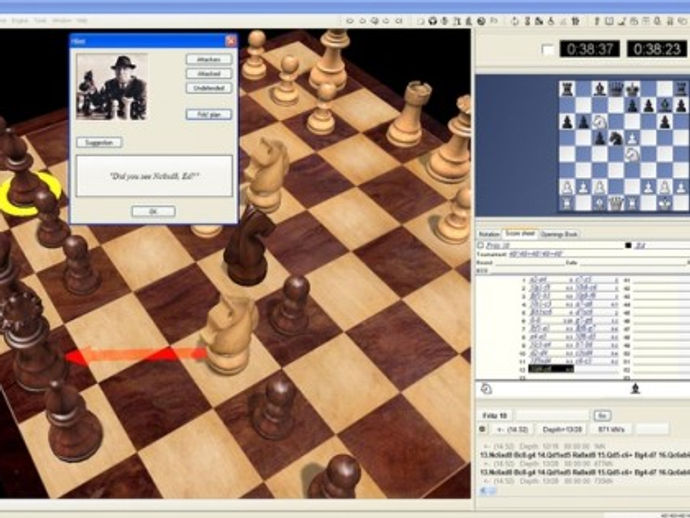Click the Fritz 10 engine name label

click(495, 415)
